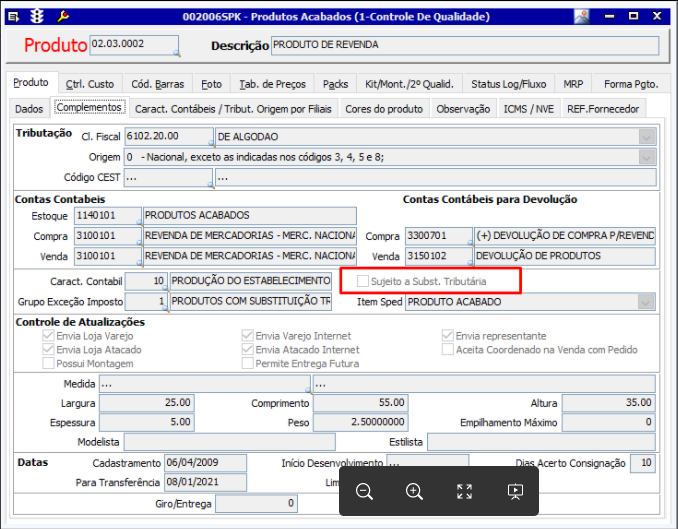Click the Largura input field
This screenshot has height=529, width=678.
[x=147, y=403]
